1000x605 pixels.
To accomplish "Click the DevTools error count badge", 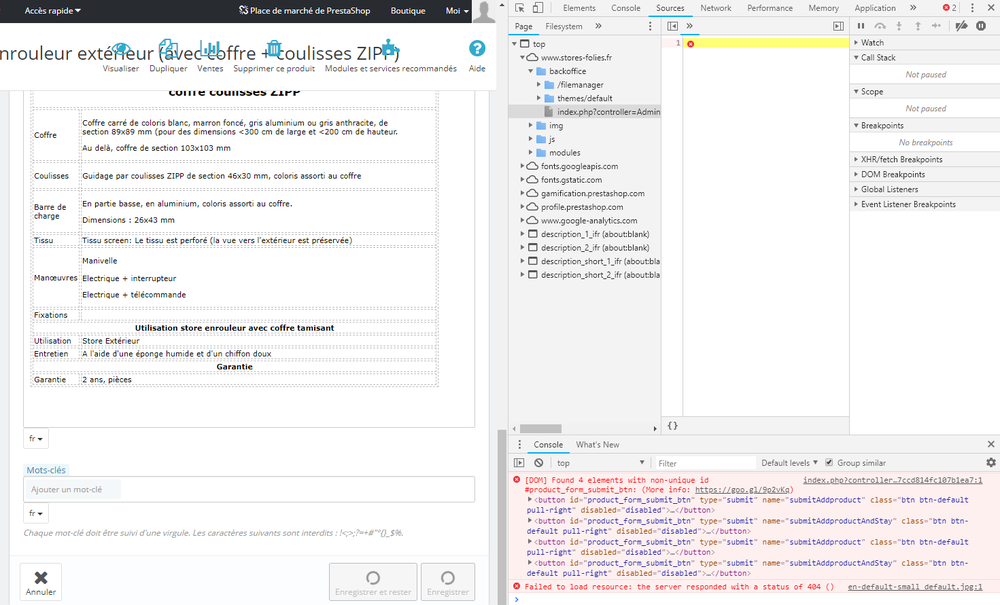I will tap(950, 8).
